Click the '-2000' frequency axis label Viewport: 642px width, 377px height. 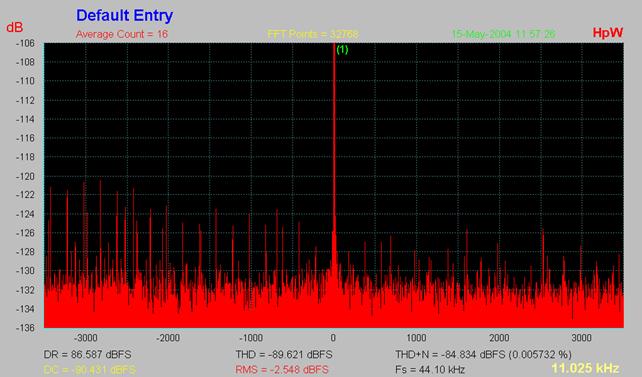[x=168, y=338]
